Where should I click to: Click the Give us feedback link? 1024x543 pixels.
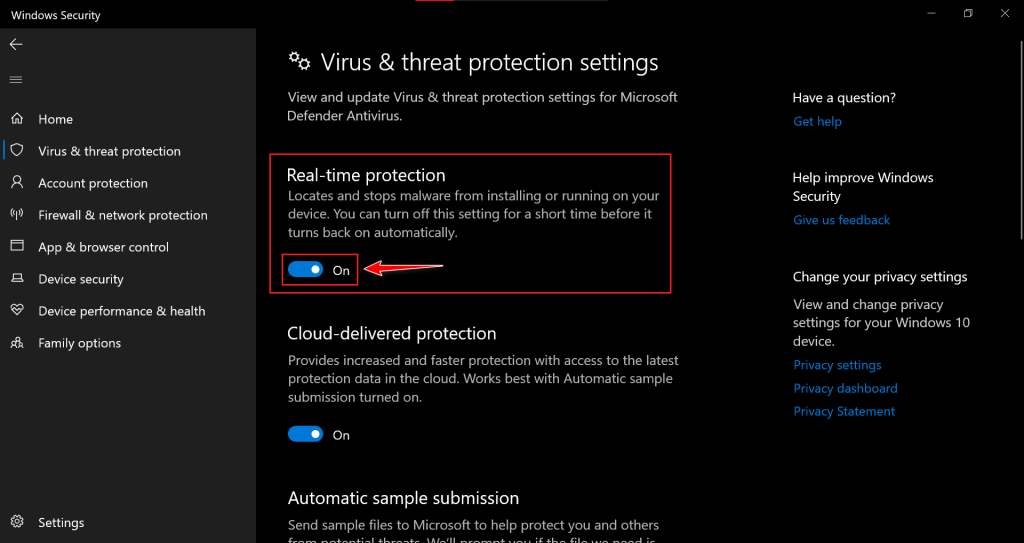click(841, 220)
